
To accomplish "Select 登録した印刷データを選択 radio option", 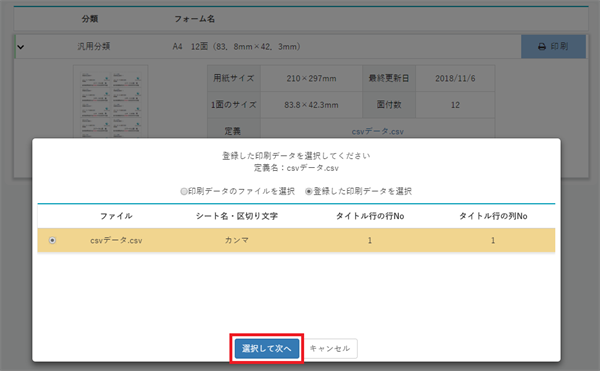I will (308, 191).
